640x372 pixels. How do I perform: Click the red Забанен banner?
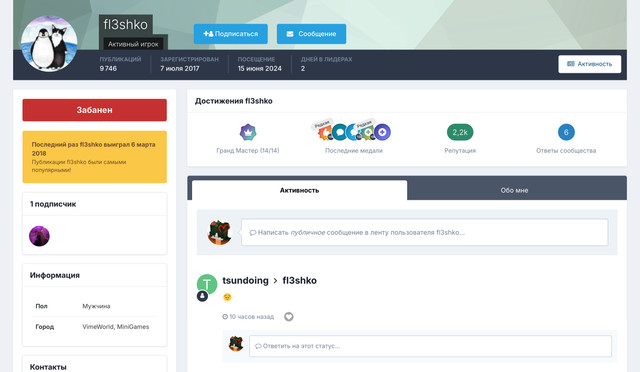pyautogui.click(x=95, y=110)
